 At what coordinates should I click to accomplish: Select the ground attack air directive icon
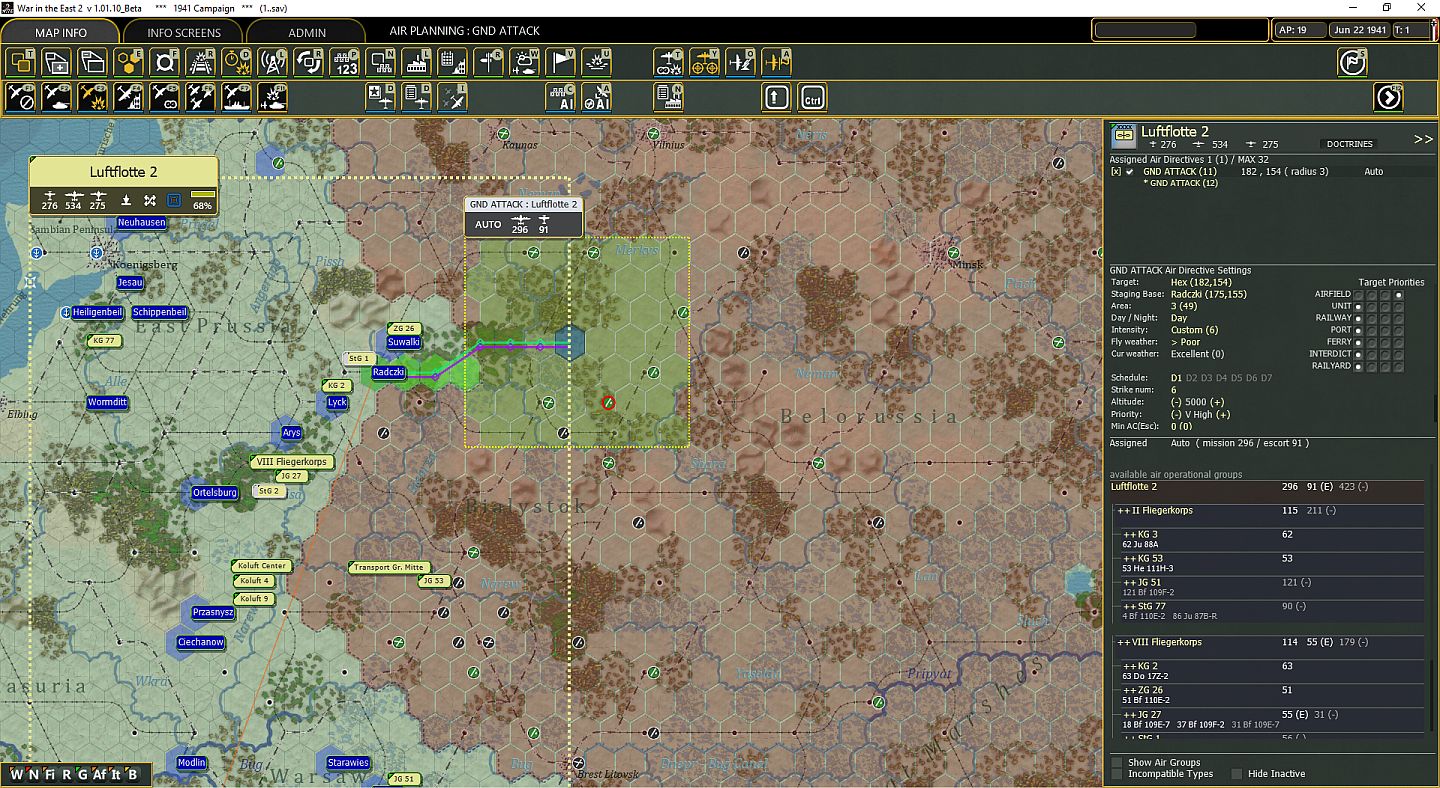coord(93,97)
